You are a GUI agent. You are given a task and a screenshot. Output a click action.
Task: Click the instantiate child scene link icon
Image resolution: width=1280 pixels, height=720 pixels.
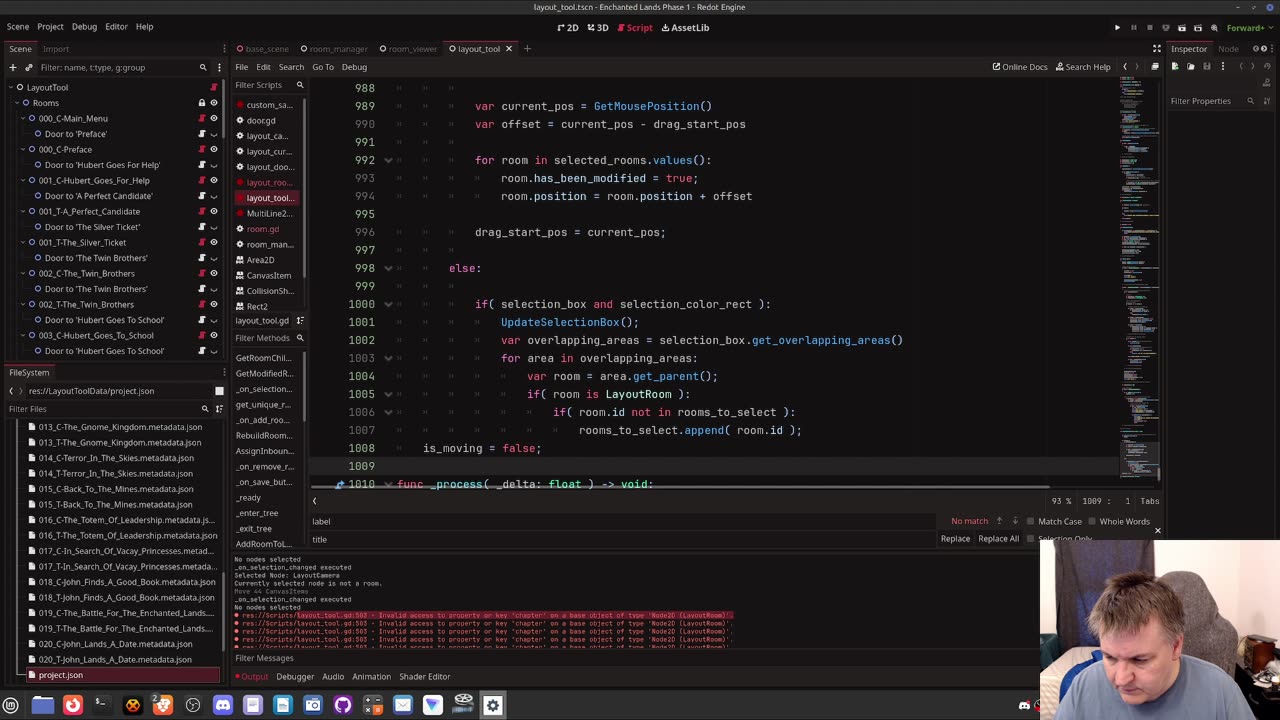28,67
